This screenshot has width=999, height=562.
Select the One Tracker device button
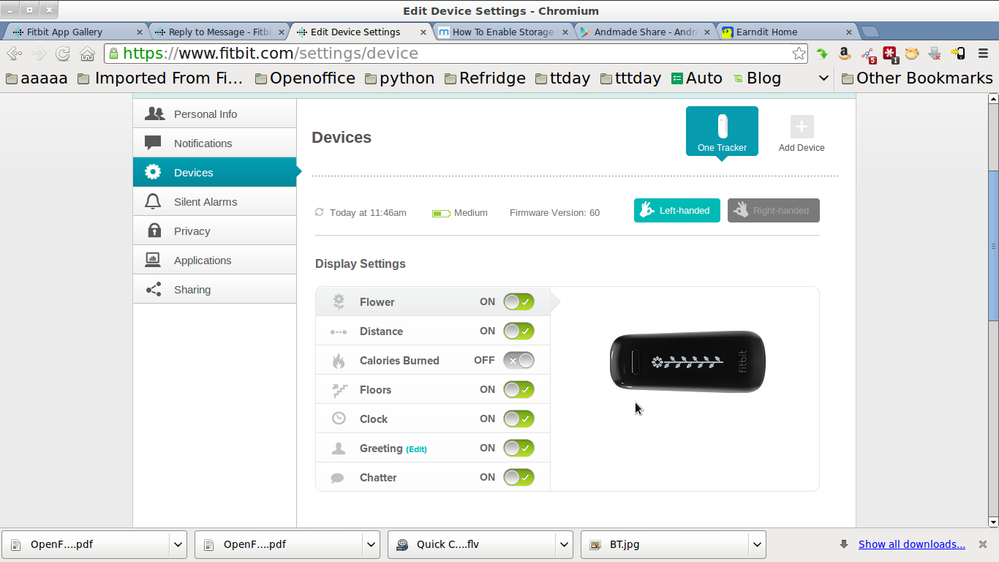[722, 131]
